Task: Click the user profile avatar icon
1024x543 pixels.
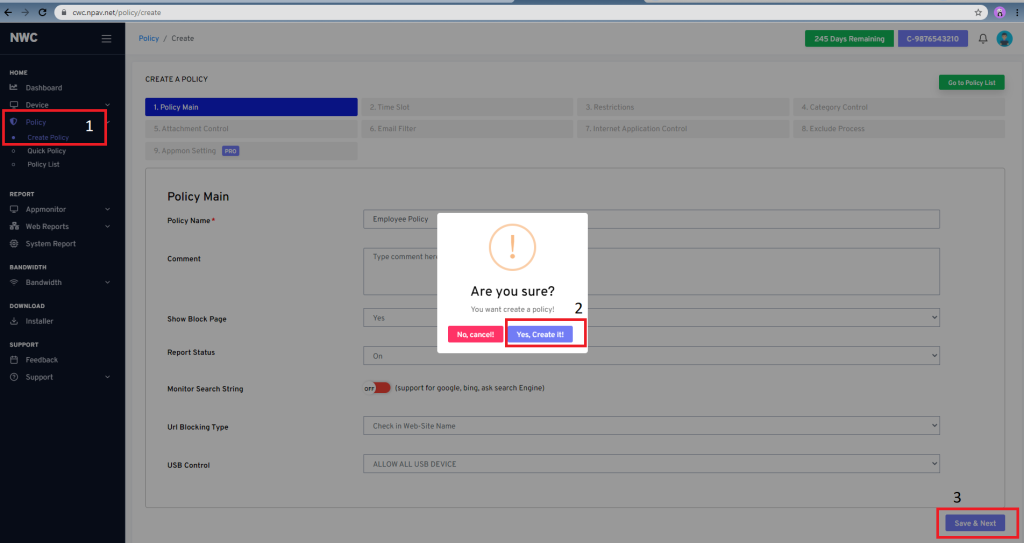Action: click(1004, 39)
